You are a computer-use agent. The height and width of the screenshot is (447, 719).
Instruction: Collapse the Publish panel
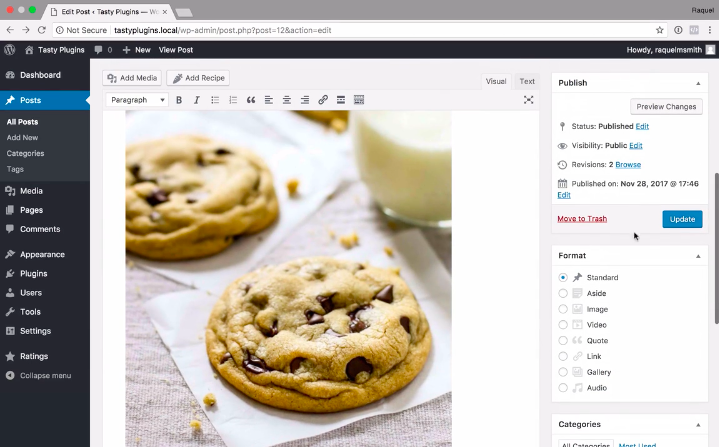698,83
